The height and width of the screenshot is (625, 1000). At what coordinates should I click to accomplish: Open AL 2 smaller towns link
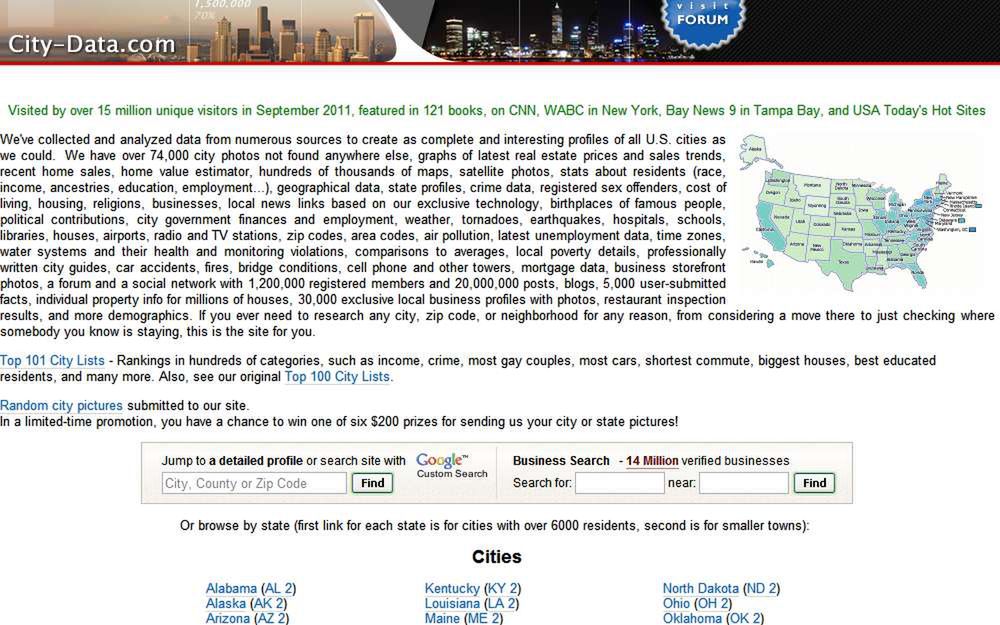coord(278,588)
